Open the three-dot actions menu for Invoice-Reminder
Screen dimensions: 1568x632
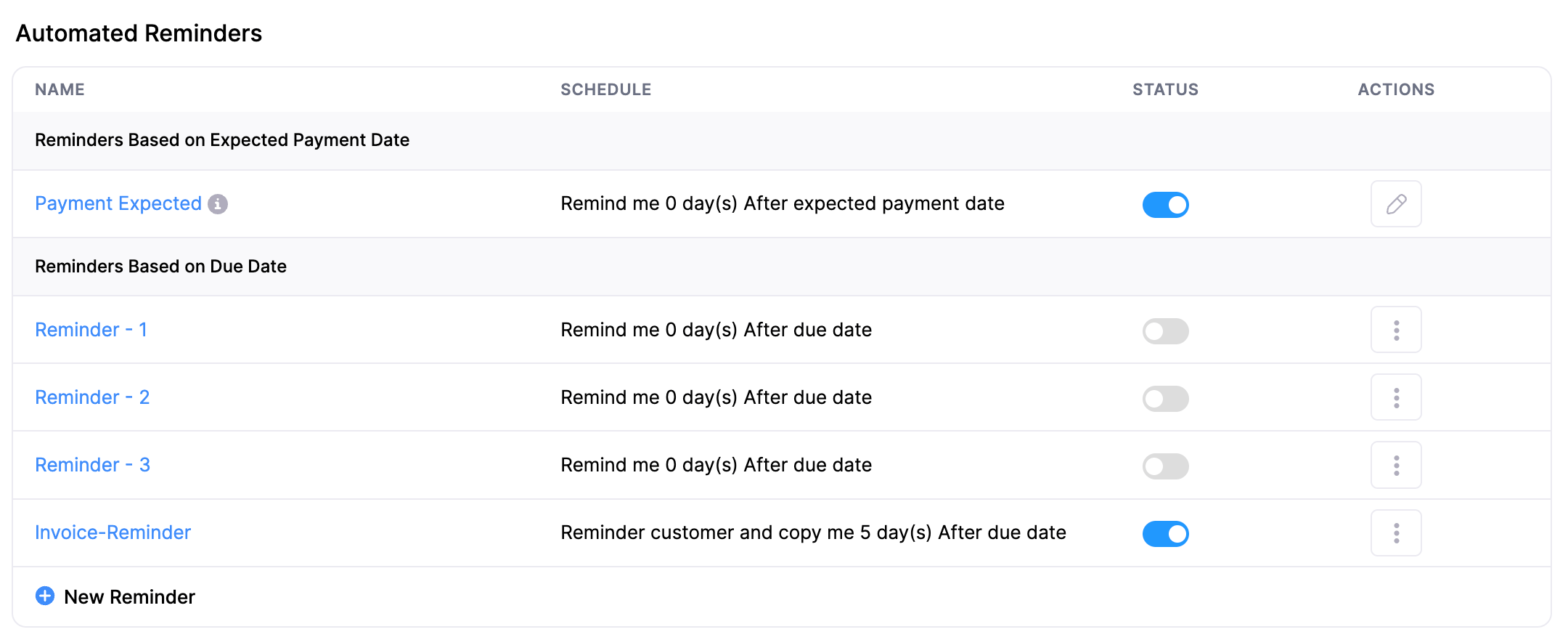tap(1395, 532)
